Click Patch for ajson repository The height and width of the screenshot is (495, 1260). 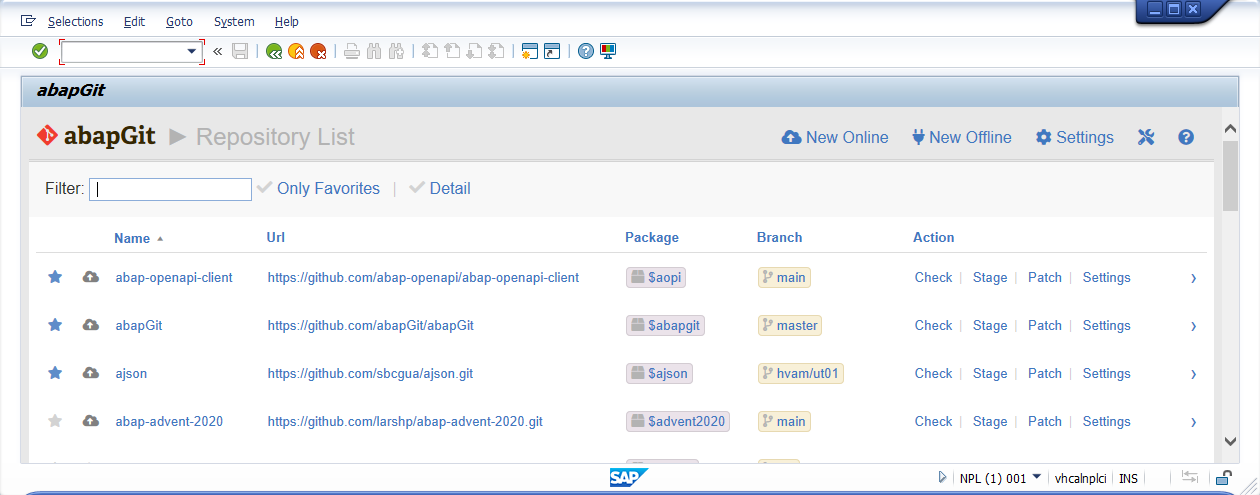(1045, 373)
